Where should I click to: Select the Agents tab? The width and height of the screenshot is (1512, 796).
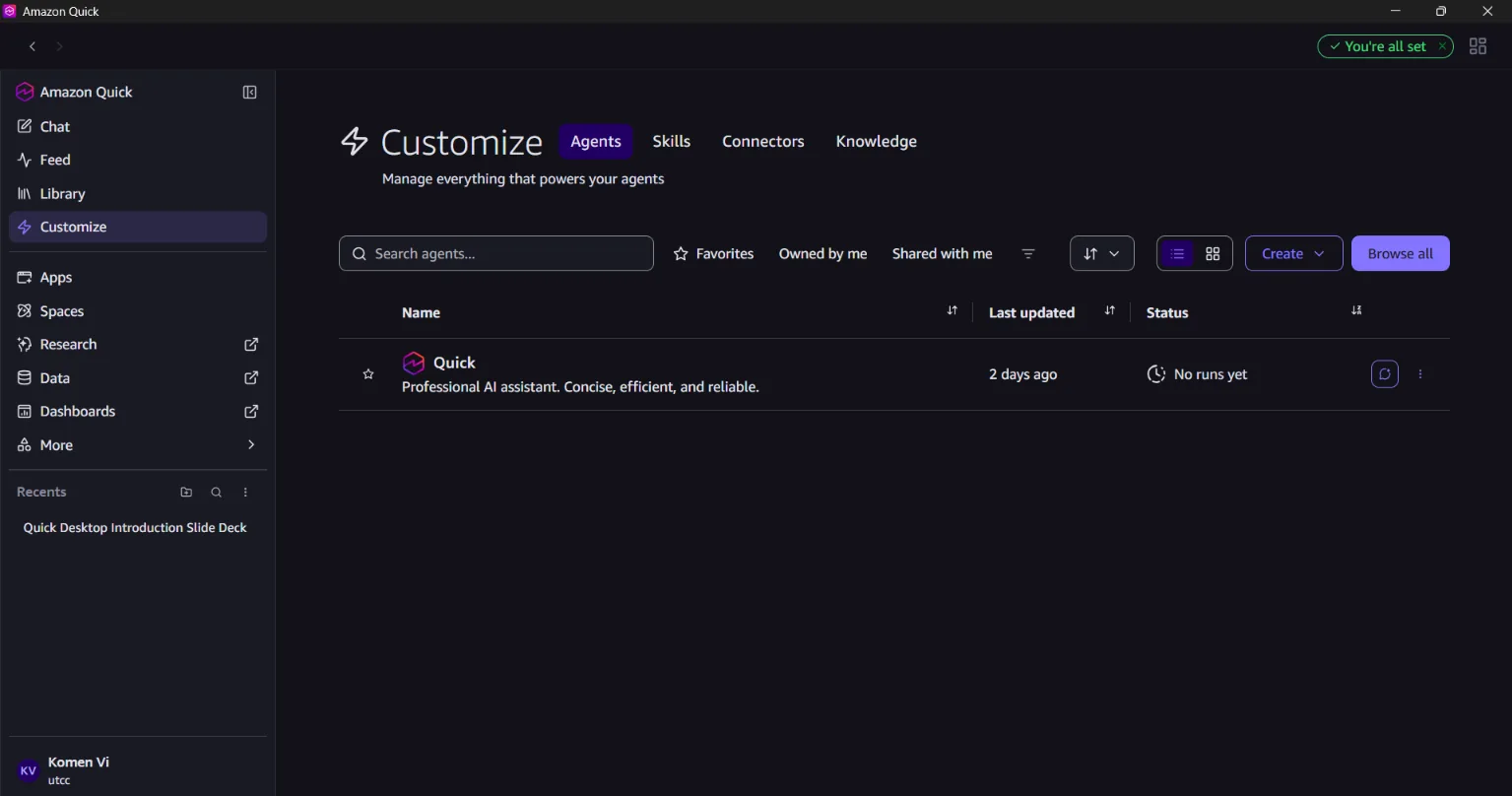(596, 142)
